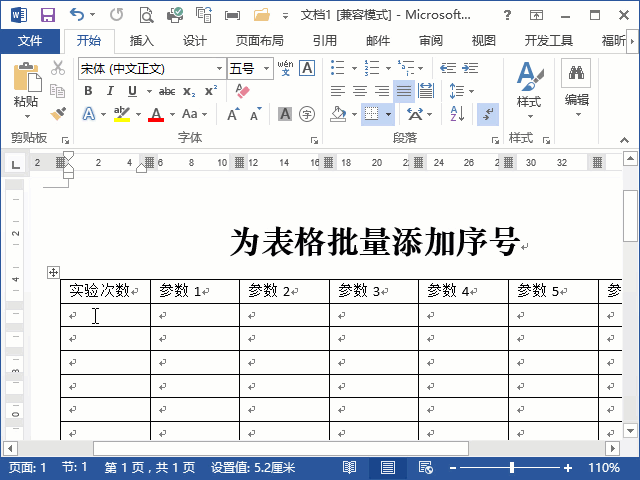Screen dimensions: 640x480
Task: Grow font size with the larger A
Action: coord(233,114)
